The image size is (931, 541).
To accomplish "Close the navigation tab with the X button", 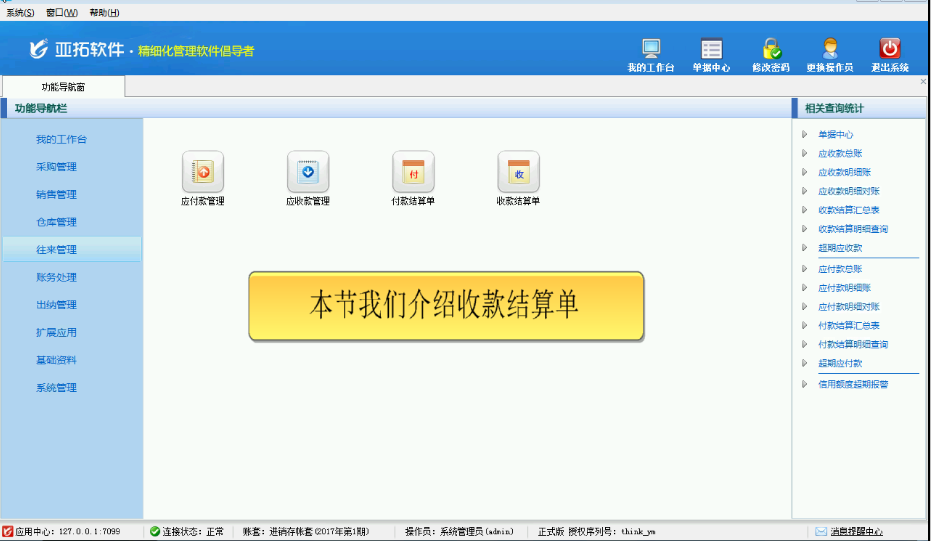I will 923,82.
